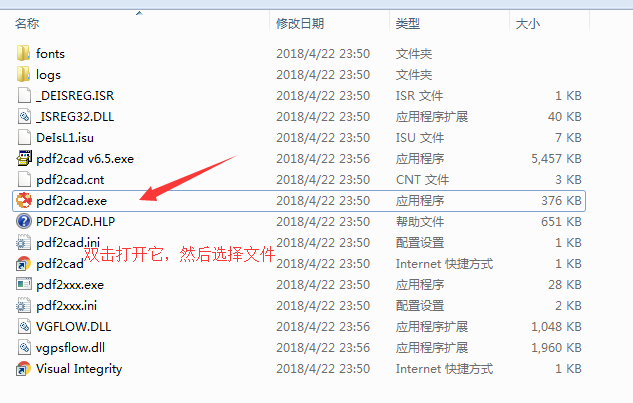Click the CNT 文件 type cell
633x403 pixels.
[x=422, y=180]
